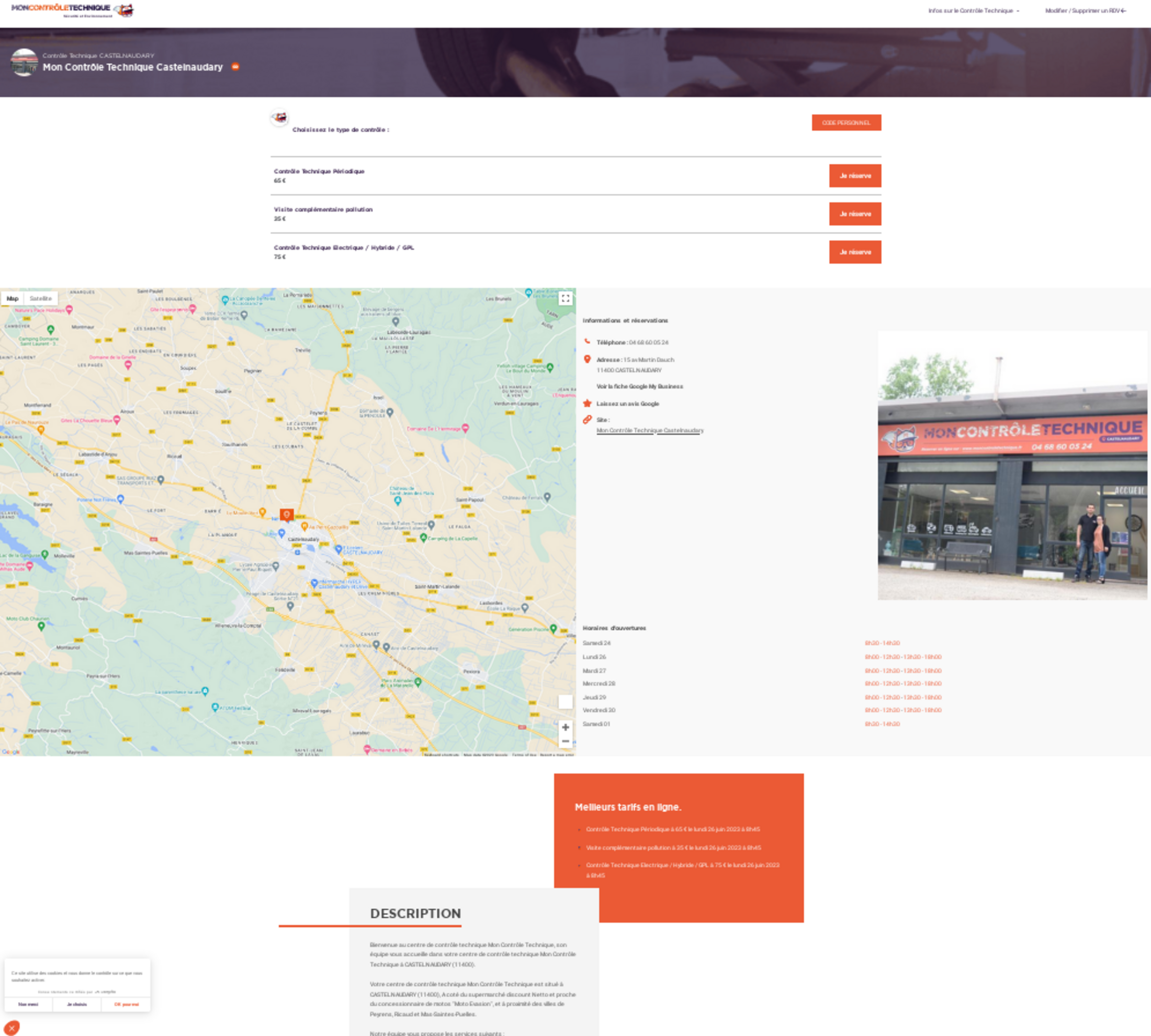Toggle fullscreen view of the map

(565, 298)
